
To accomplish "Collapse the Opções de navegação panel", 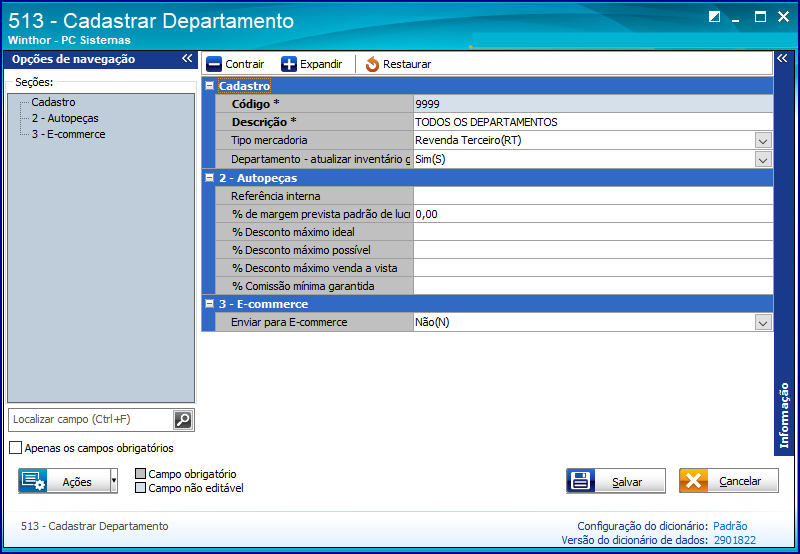I will [187, 59].
